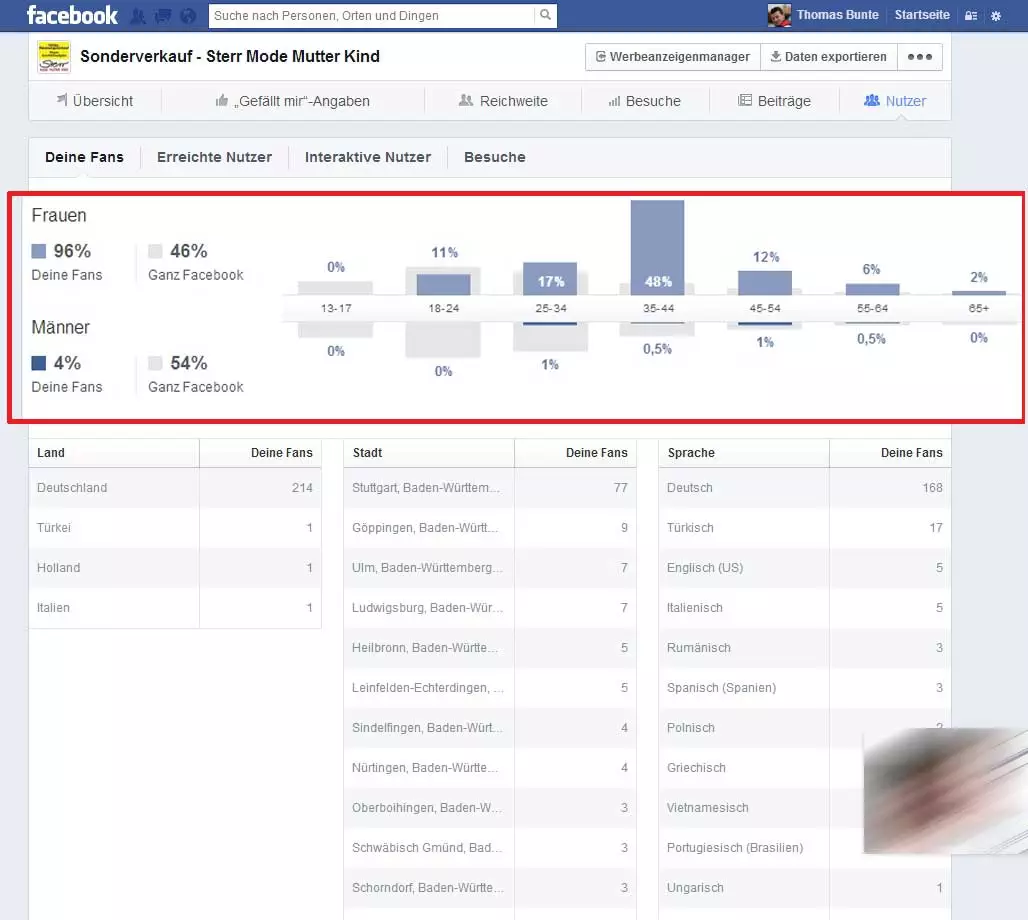Click the 'Rumänisch' language row
1028x920 pixels.
click(x=805, y=648)
